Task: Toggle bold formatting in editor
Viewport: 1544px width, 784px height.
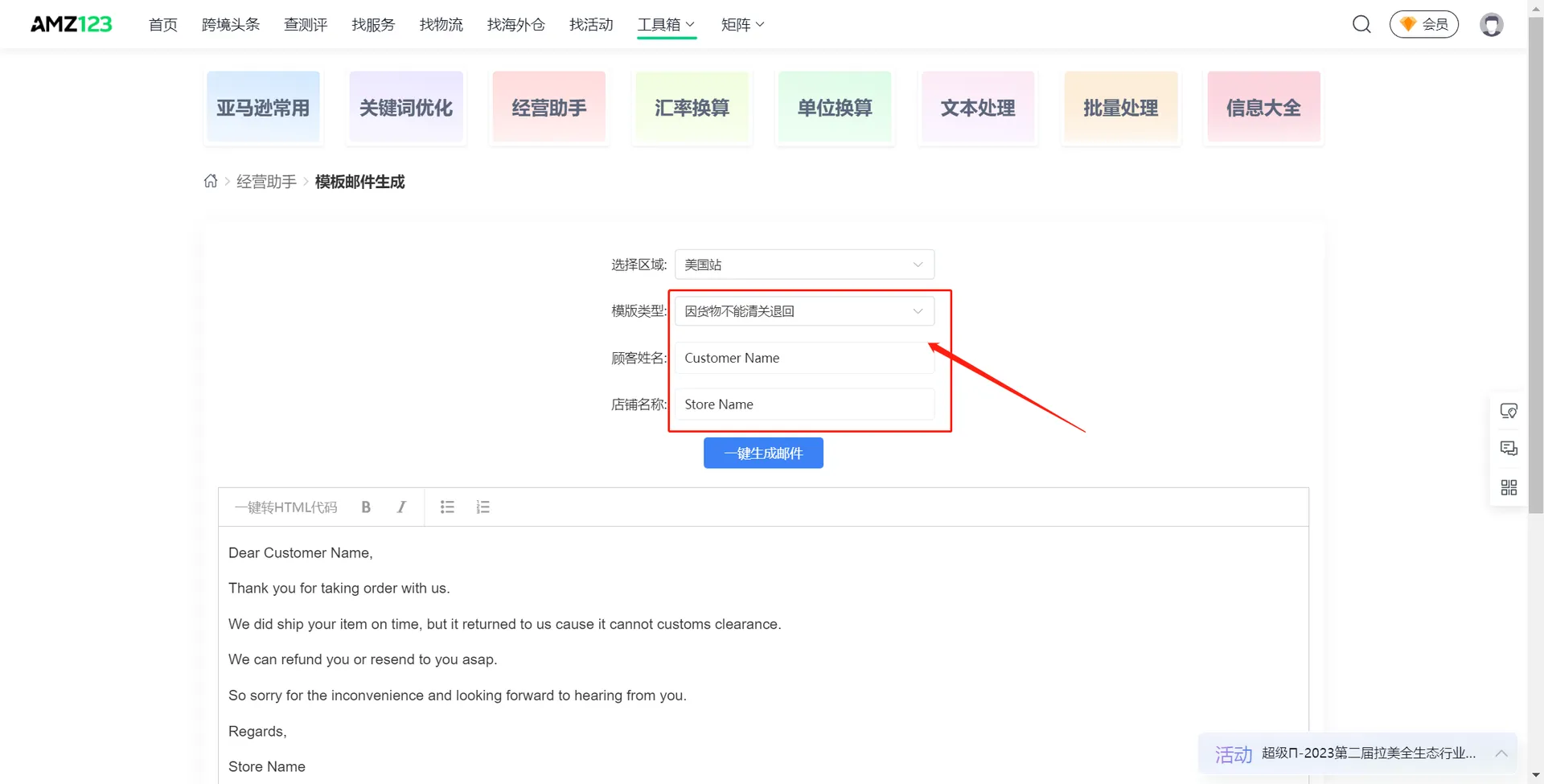Action: [366, 507]
